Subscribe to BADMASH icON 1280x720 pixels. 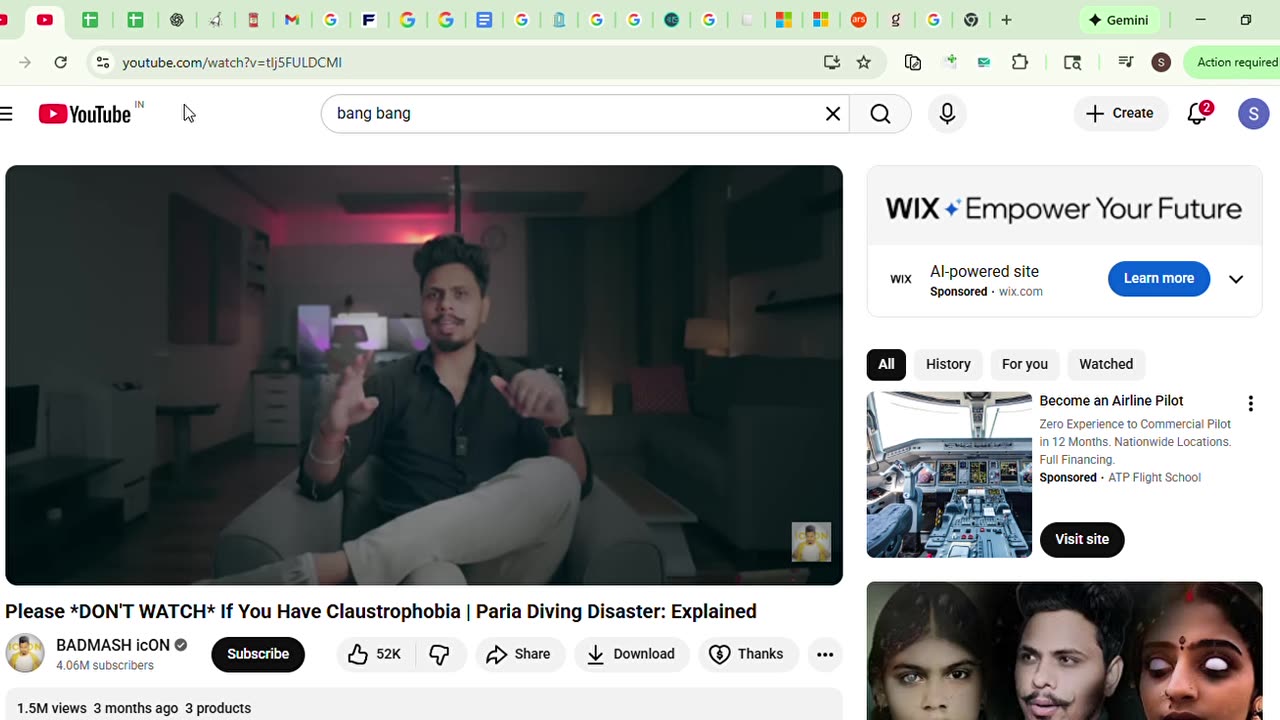coord(258,654)
